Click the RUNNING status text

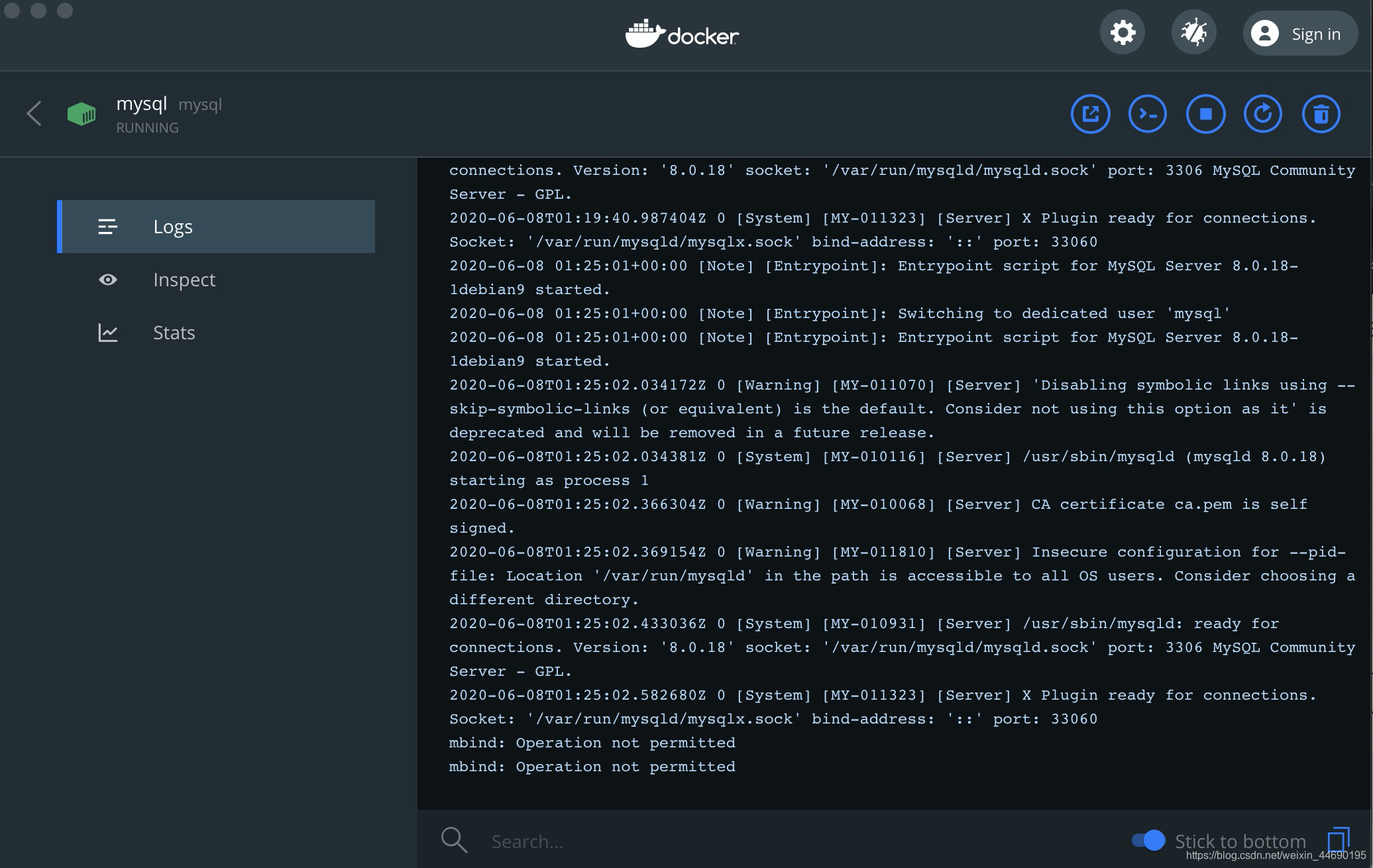tap(147, 128)
